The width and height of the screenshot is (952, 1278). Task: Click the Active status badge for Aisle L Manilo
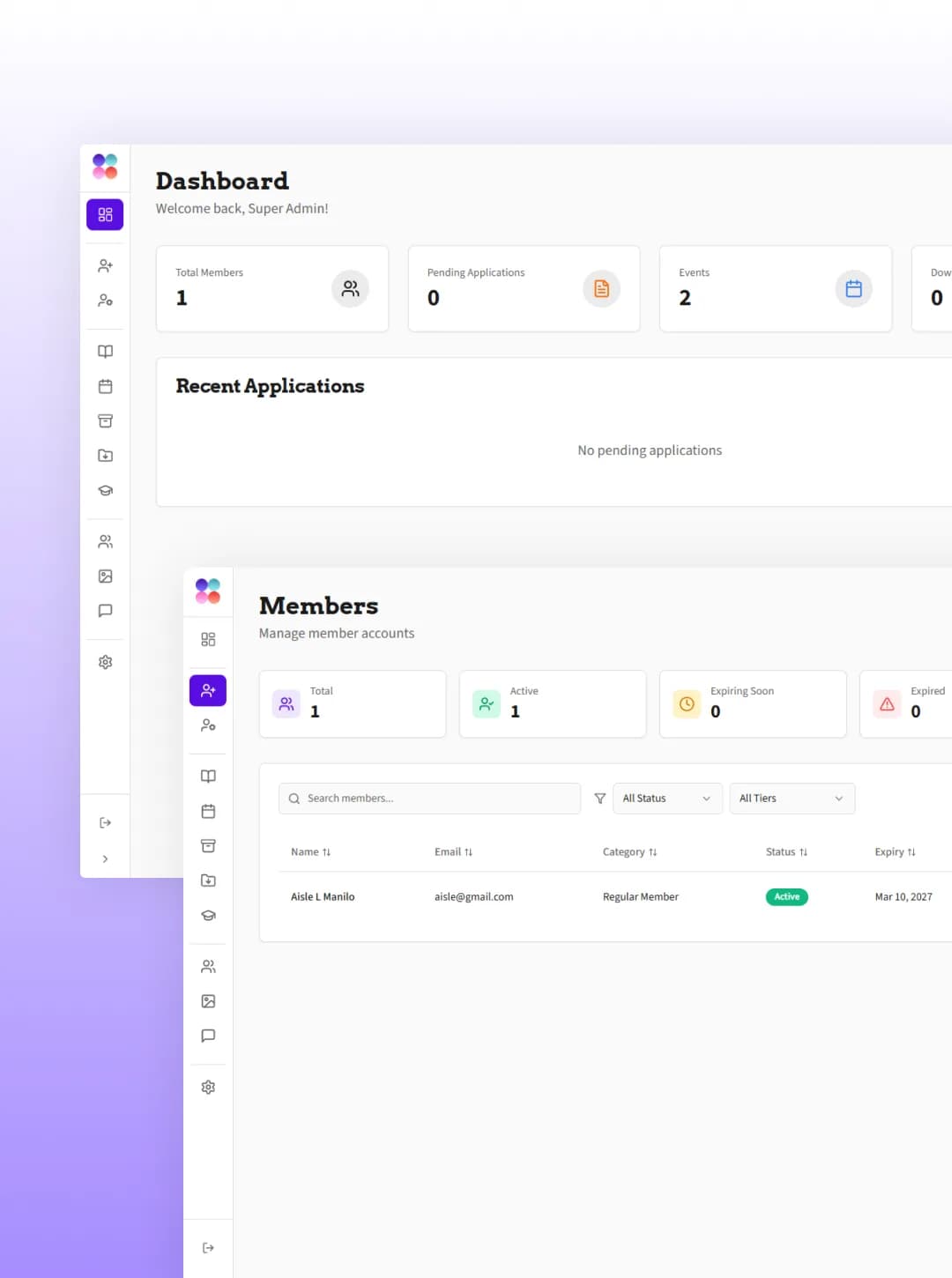click(785, 896)
